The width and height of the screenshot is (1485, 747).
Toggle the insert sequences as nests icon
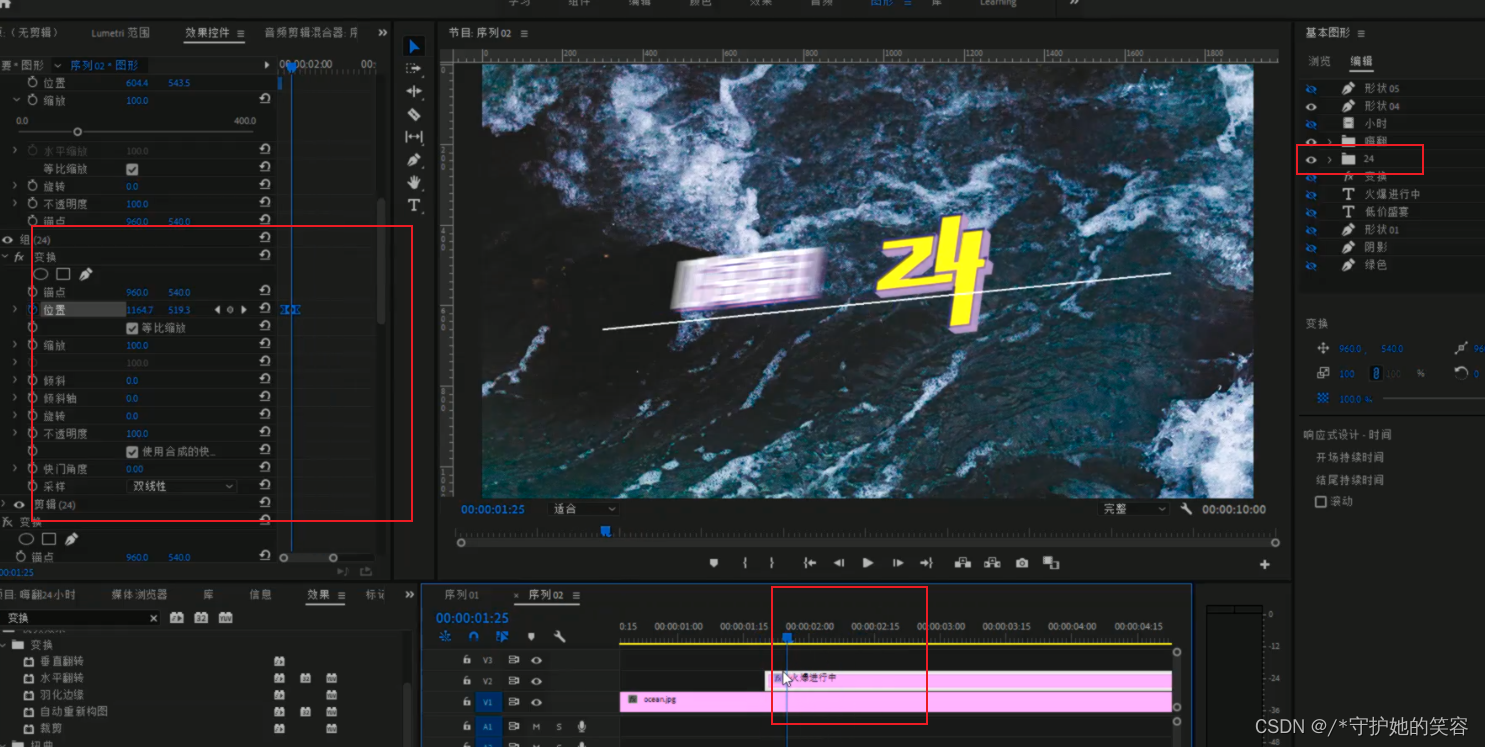click(445, 636)
